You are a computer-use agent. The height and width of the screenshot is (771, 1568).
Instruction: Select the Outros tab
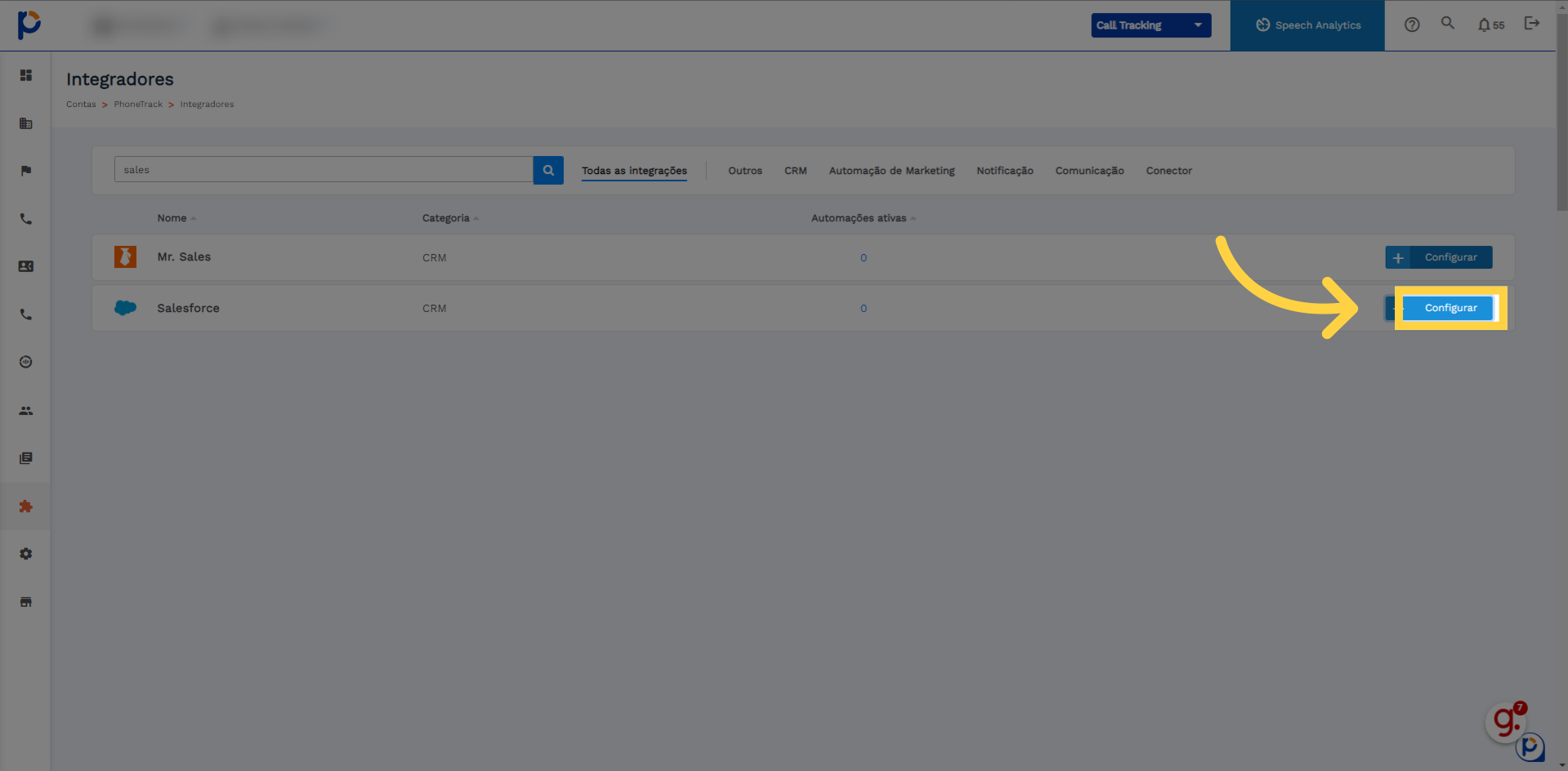point(745,171)
